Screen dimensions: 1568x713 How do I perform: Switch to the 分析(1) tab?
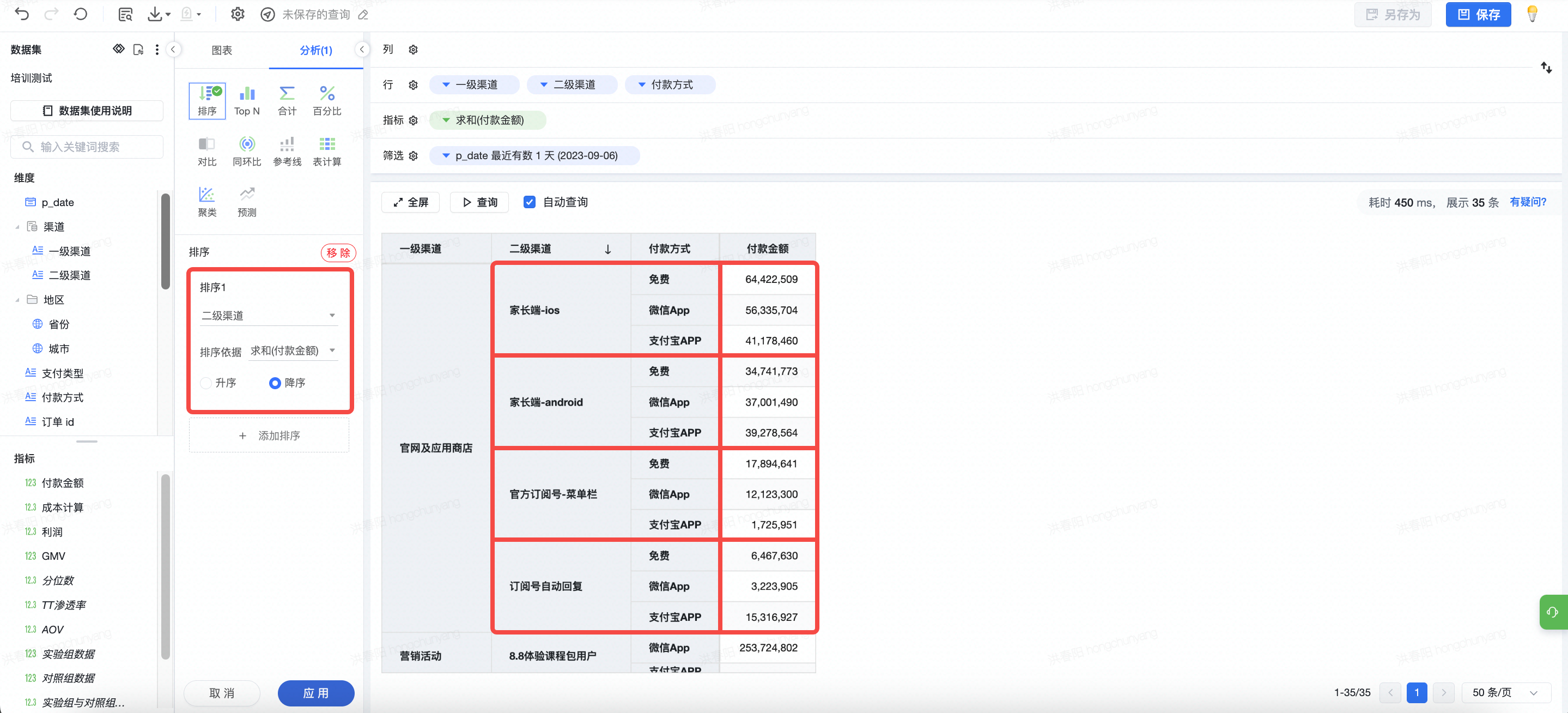[316, 50]
